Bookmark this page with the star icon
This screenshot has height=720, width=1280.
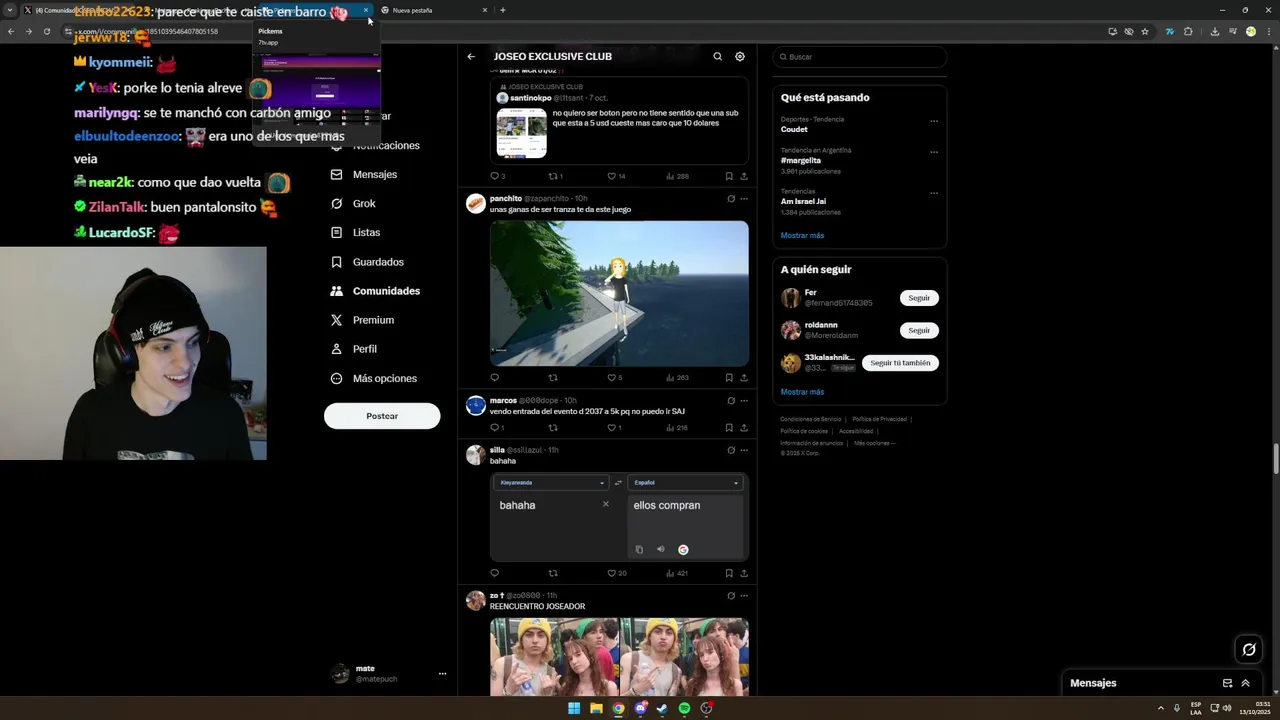point(1145,31)
